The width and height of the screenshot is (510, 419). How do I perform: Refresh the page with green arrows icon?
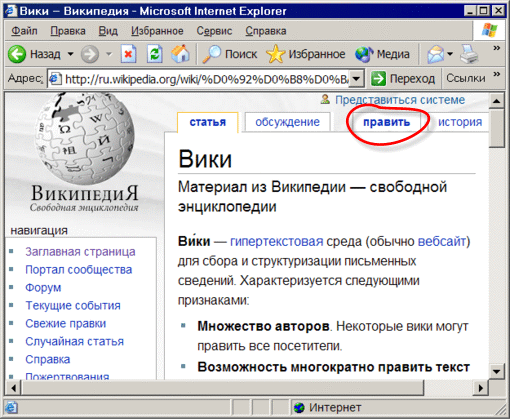click(x=155, y=54)
